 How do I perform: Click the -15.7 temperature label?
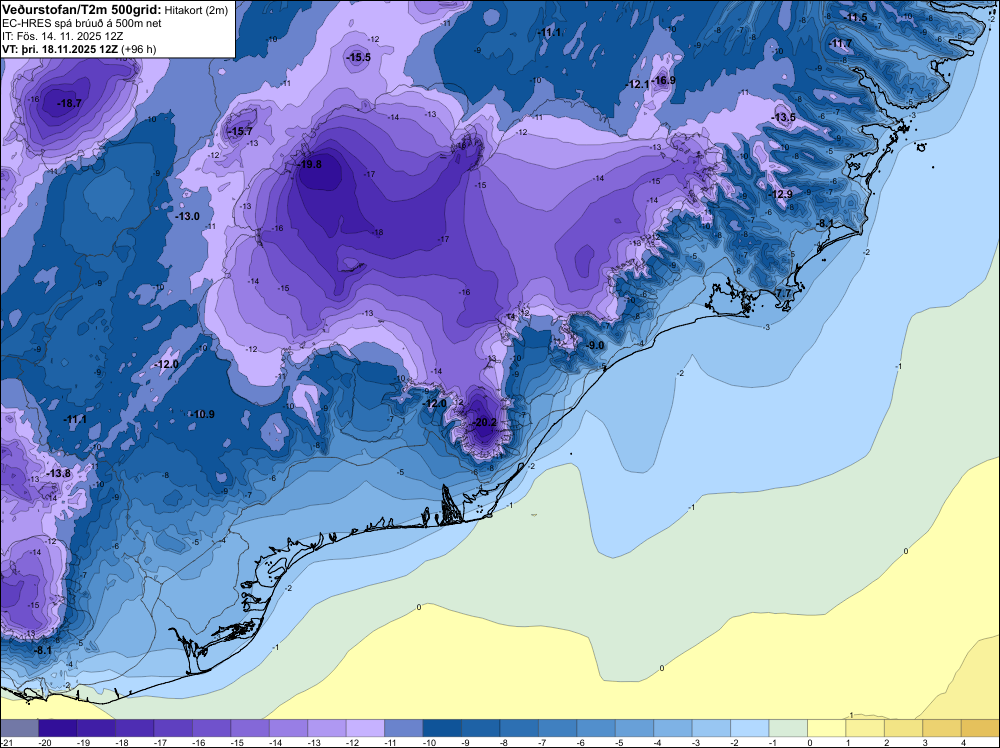pyautogui.click(x=240, y=131)
